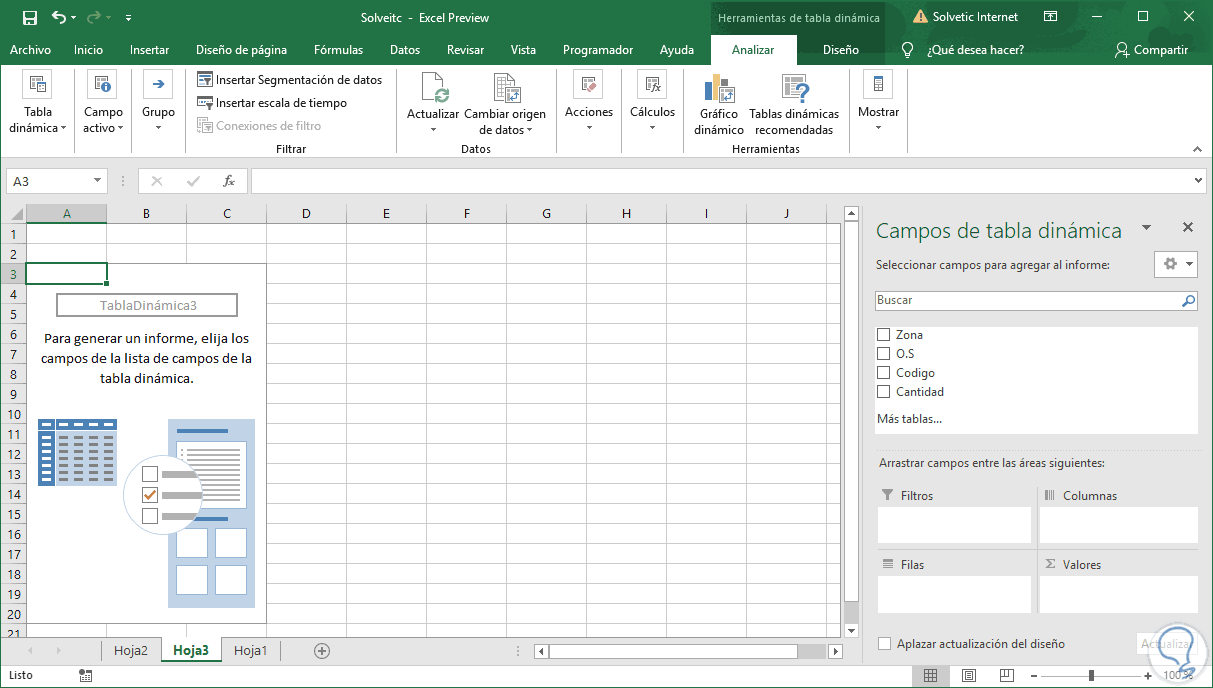The image size is (1213, 688).
Task: Check the Zona field checkbox
Action: point(883,335)
